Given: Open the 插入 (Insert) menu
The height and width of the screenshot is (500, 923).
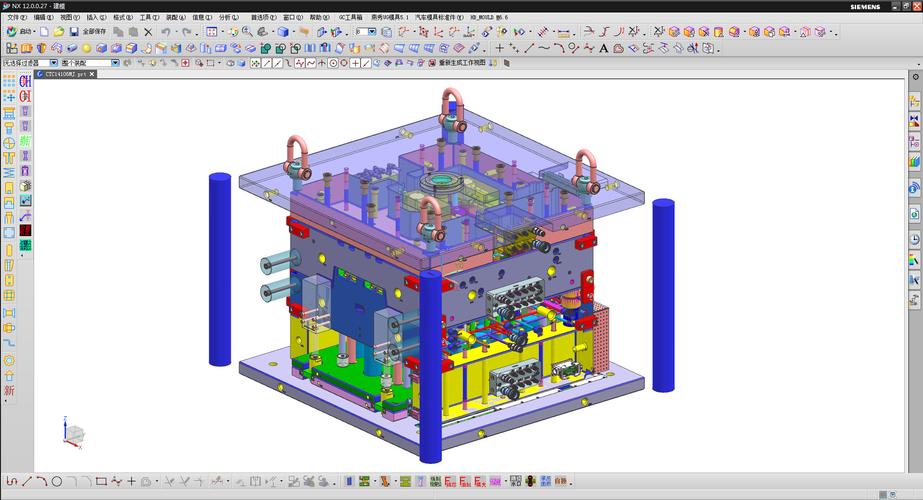Looking at the screenshot, I should (x=97, y=18).
